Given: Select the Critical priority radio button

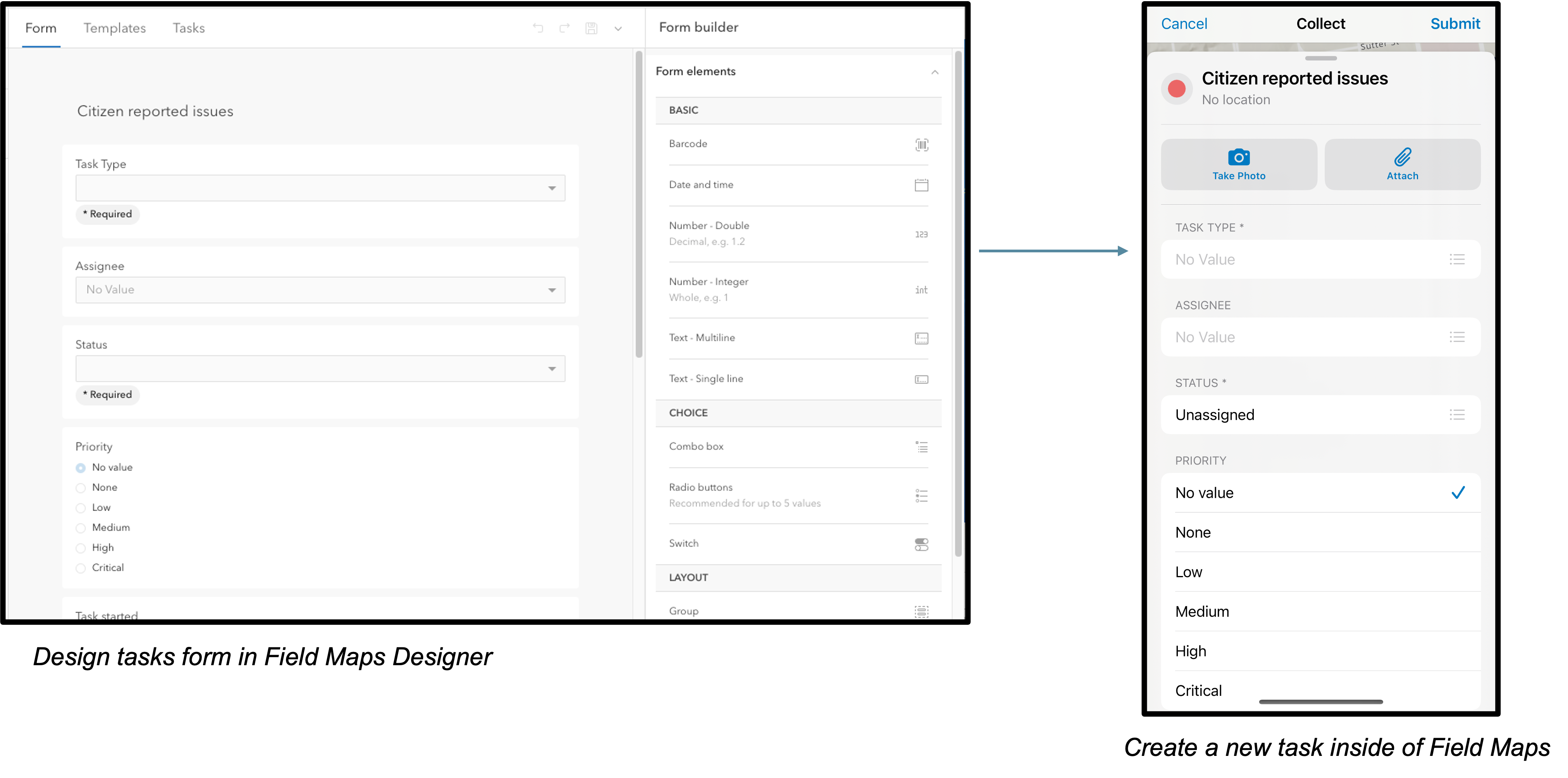Looking at the screenshot, I should pyautogui.click(x=80, y=567).
